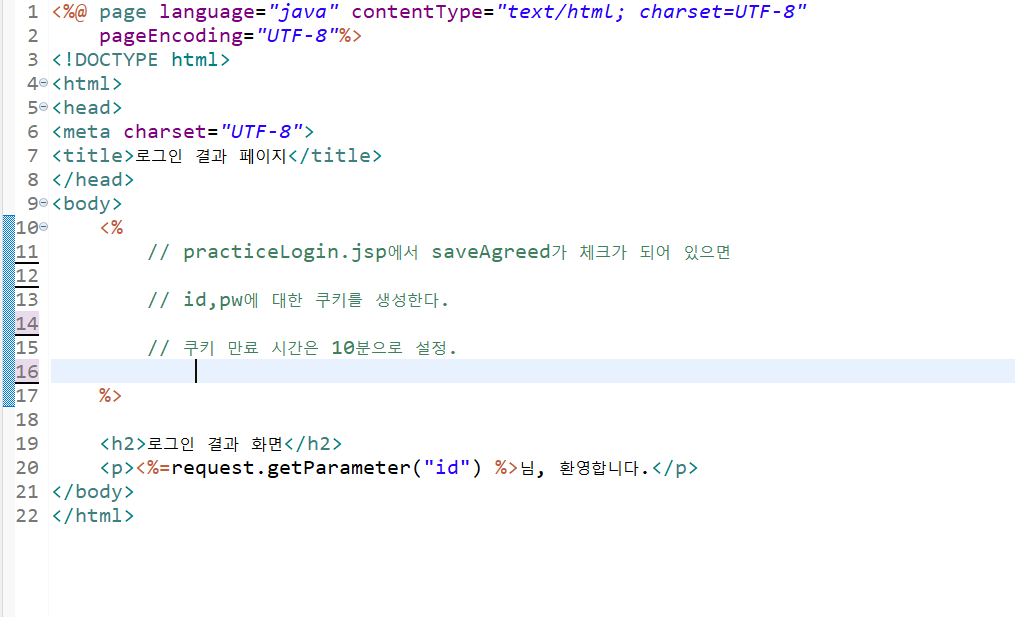The width and height of the screenshot is (1015, 617).
Task: Click the meta charset "UTF-8" value
Action: coord(262,131)
